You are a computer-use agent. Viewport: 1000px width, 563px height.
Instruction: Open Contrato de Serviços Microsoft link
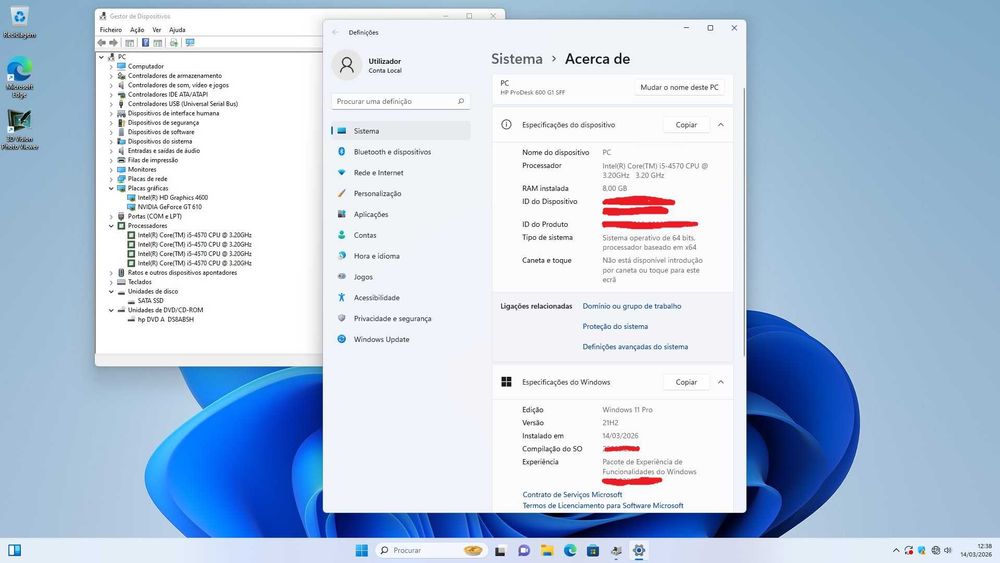pos(572,494)
